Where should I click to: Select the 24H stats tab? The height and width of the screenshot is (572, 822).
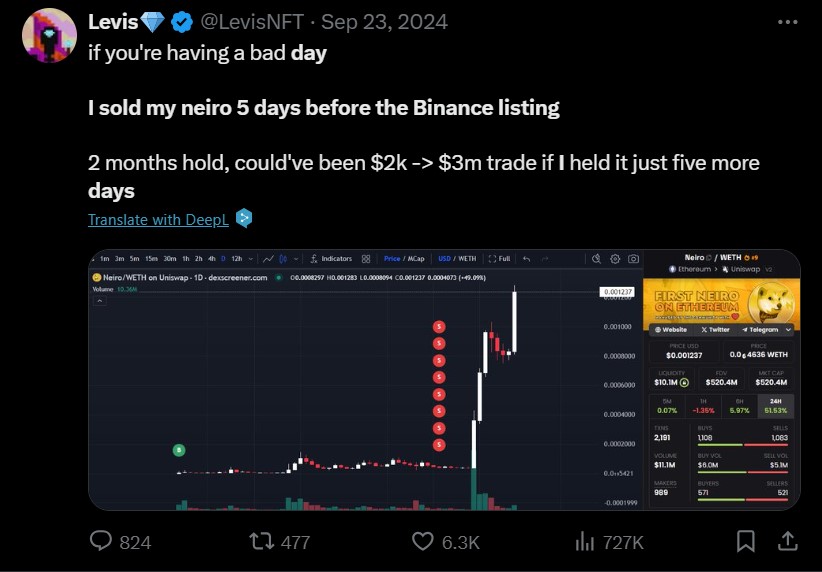(x=776, y=400)
